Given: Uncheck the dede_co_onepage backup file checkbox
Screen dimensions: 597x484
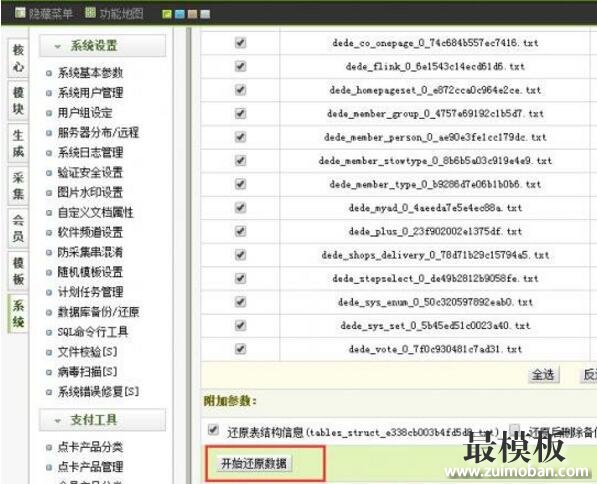Looking at the screenshot, I should click(240, 43).
